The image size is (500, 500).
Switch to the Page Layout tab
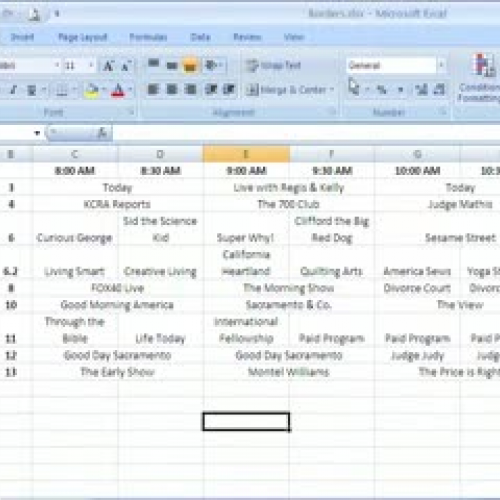(83, 37)
